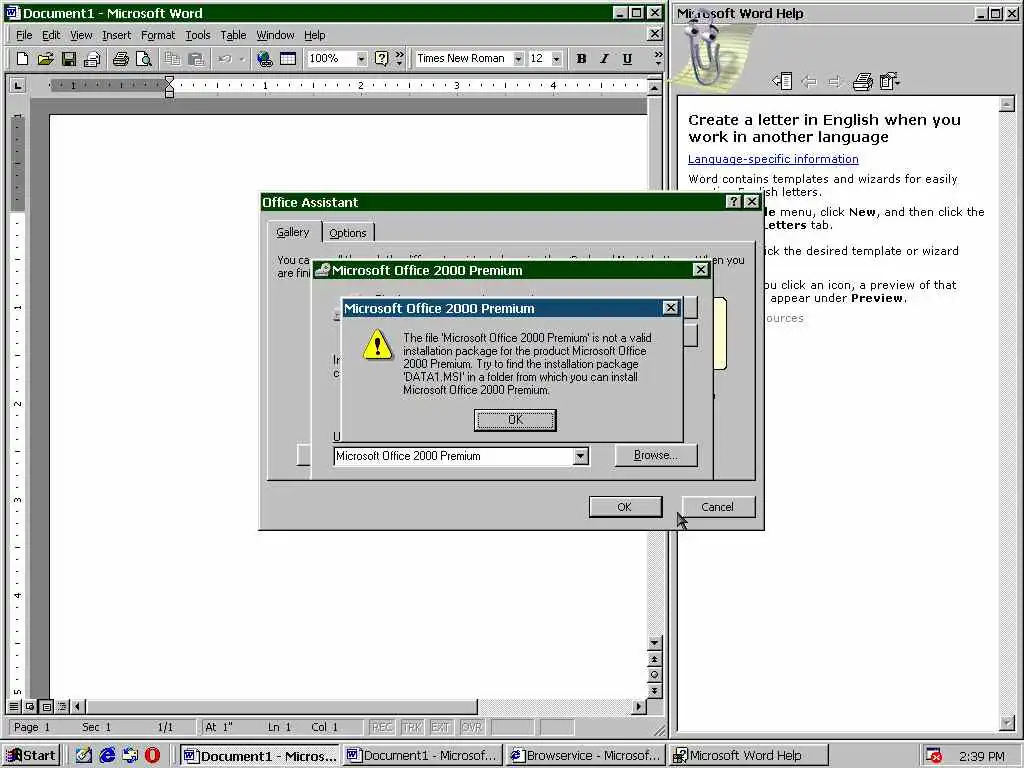This screenshot has width=1024, height=768.
Task: Click the Microsoft Word Help question icon
Action: click(381, 59)
